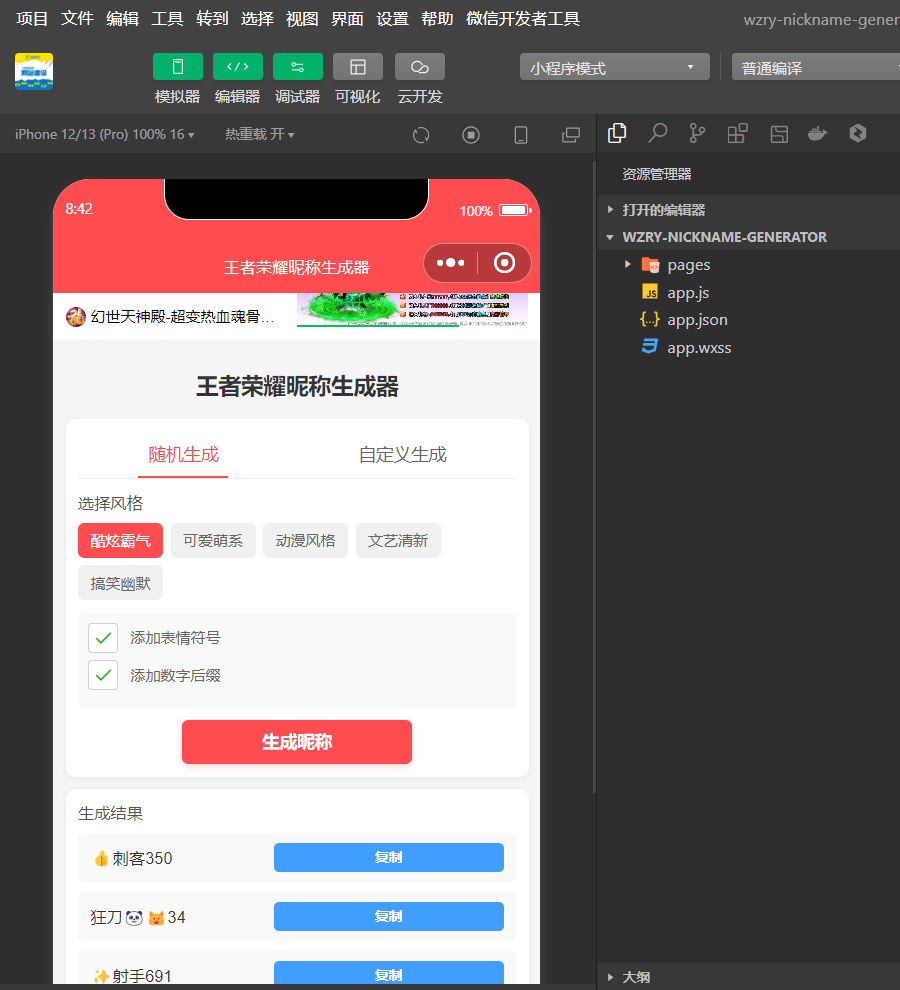900x990 pixels.
Task: Open the app.json file
Action: (x=697, y=319)
